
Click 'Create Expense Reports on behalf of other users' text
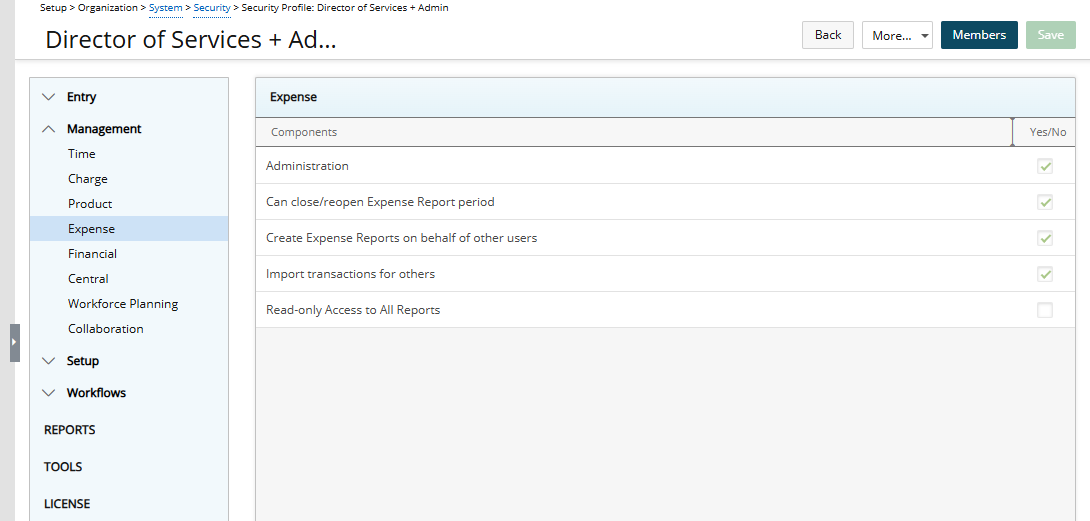(x=402, y=239)
